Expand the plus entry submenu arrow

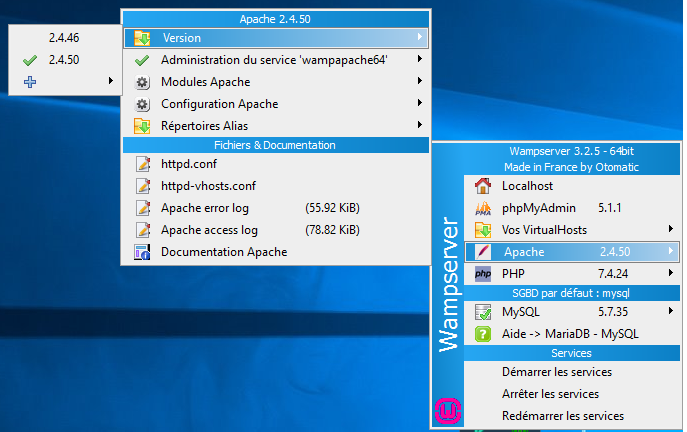[111, 81]
